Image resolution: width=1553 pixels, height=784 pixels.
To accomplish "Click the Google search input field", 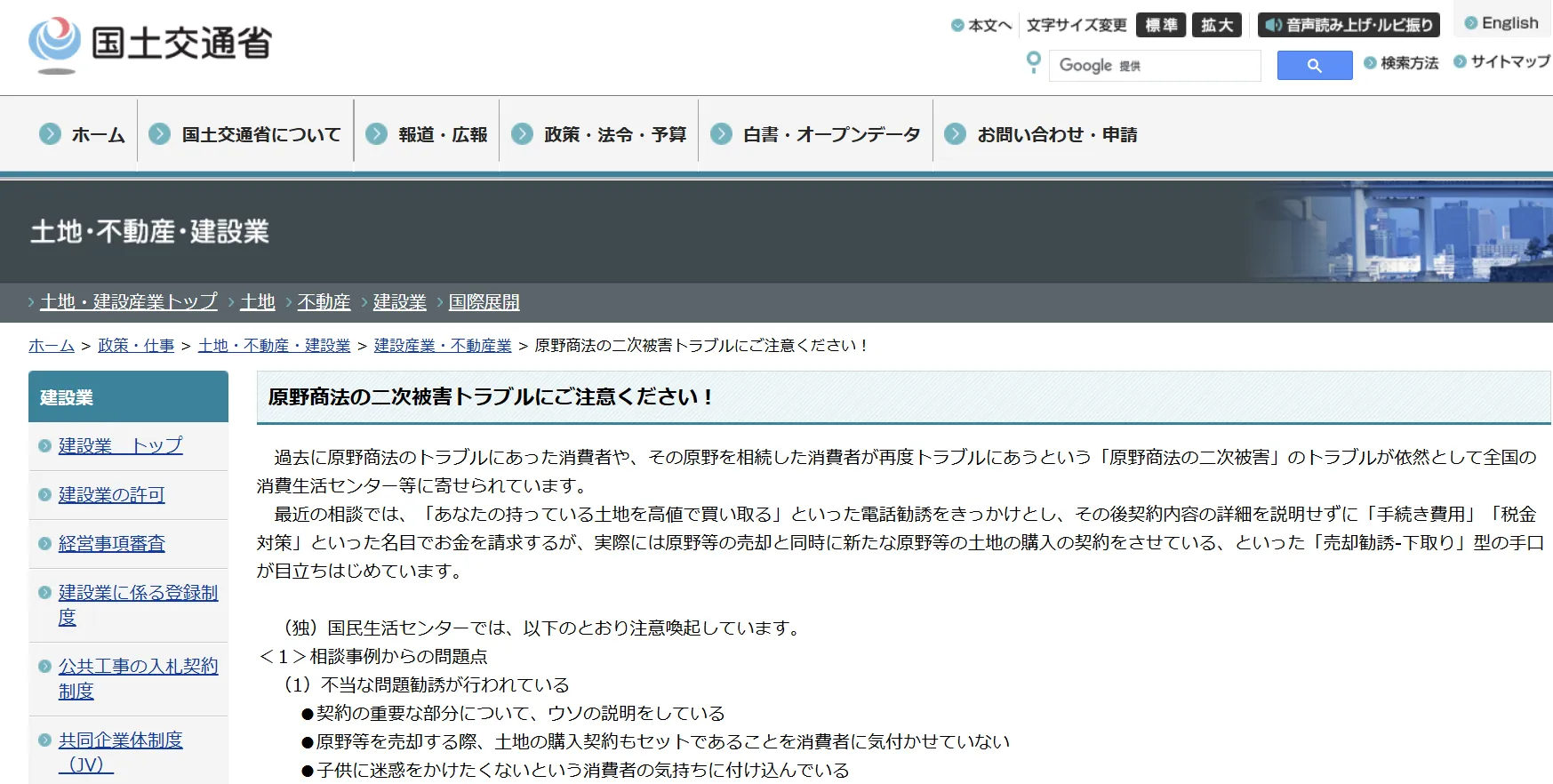I will 1155,66.
